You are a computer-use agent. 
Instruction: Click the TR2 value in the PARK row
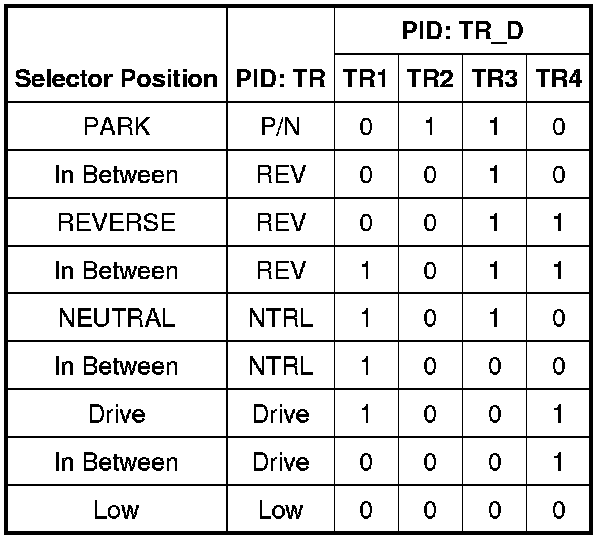(430, 127)
